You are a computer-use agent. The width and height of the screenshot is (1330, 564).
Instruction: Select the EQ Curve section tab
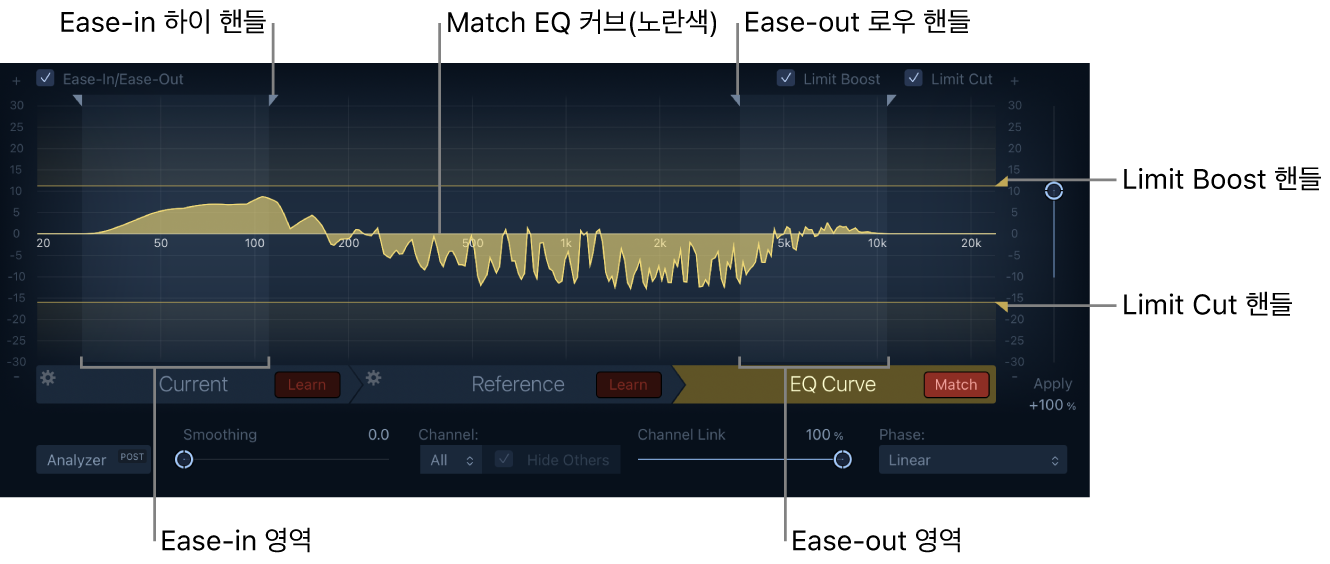click(x=833, y=384)
